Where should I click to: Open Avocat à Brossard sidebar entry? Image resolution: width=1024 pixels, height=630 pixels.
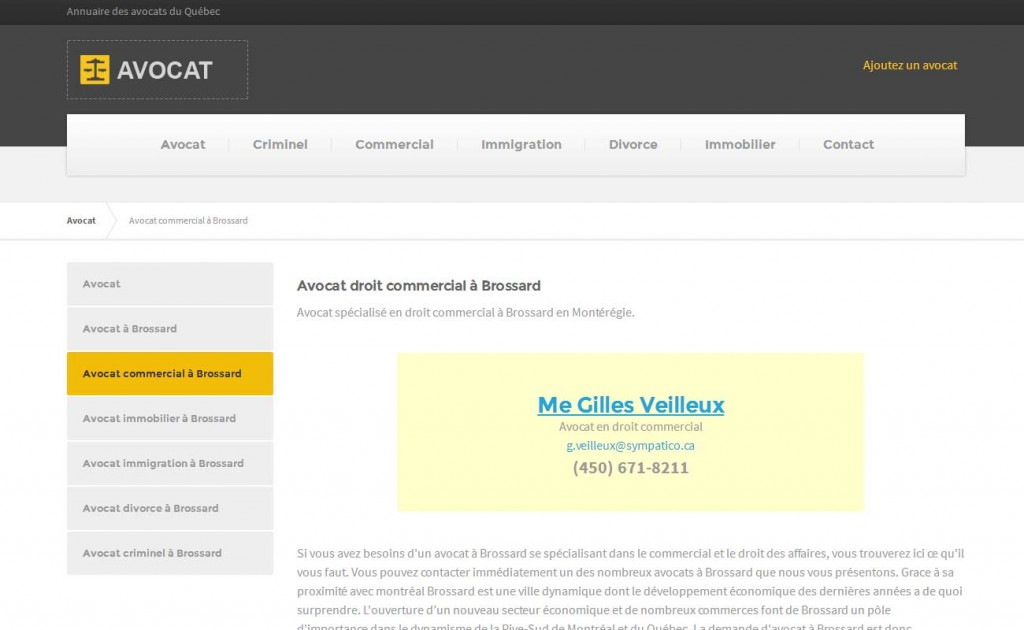pyautogui.click(x=129, y=328)
